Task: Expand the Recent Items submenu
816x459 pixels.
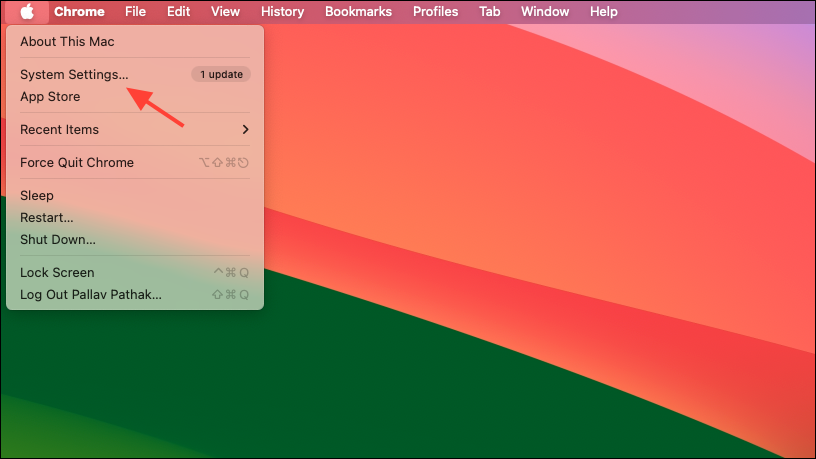Action: click(135, 130)
